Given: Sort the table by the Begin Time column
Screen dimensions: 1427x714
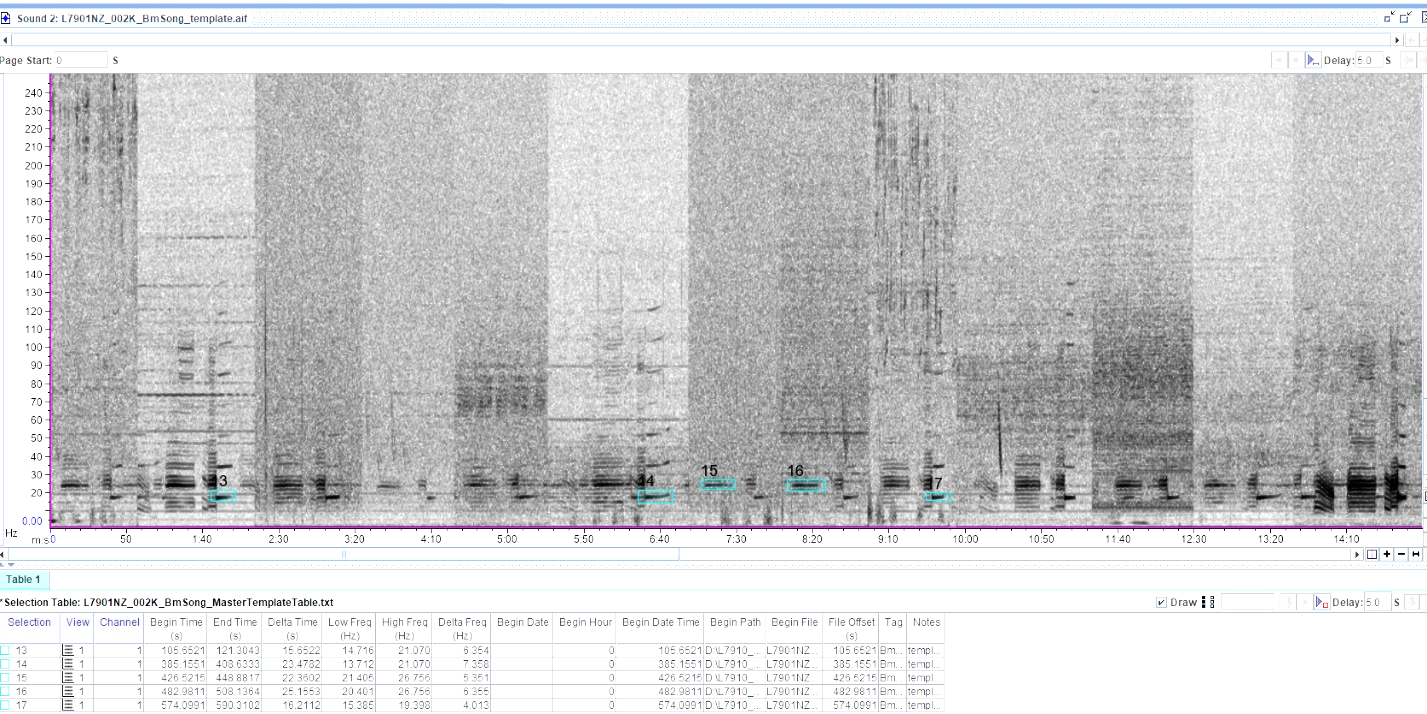Looking at the screenshot, I should tap(176, 622).
